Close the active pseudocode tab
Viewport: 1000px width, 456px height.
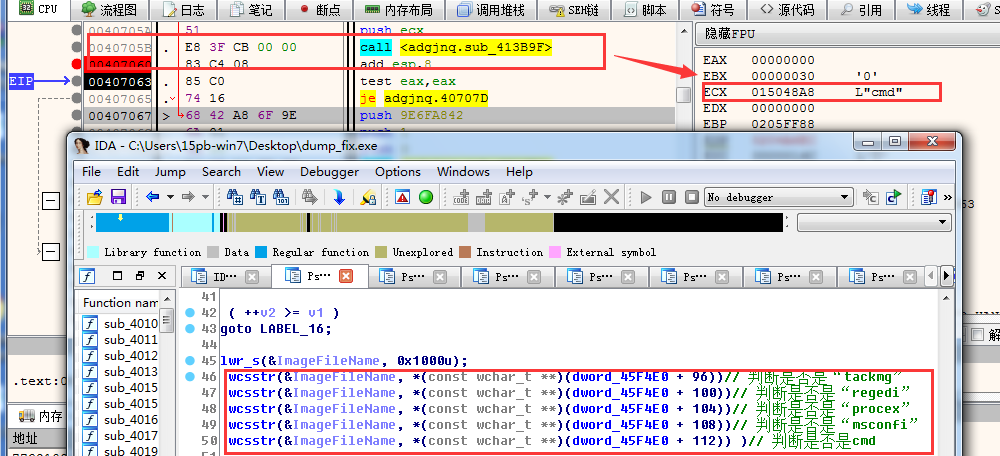[x=346, y=277]
